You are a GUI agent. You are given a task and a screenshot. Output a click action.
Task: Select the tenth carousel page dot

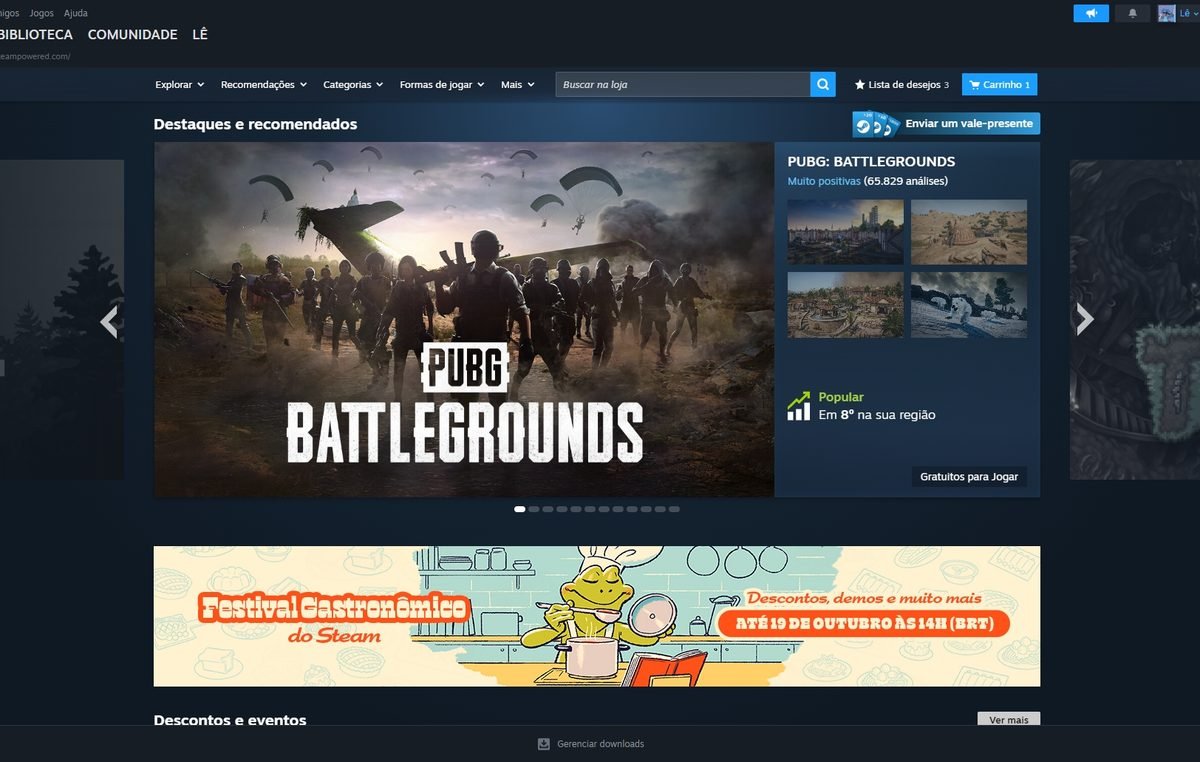(x=646, y=509)
